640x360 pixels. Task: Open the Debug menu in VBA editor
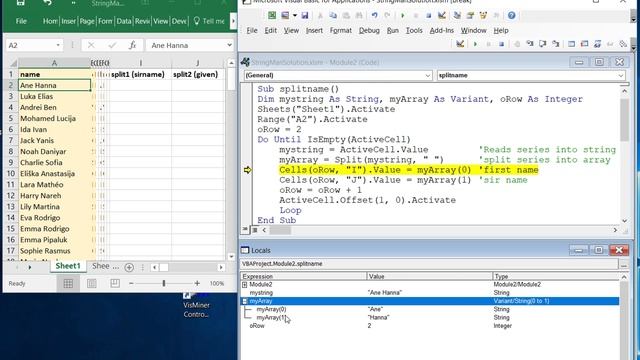(369, 30)
